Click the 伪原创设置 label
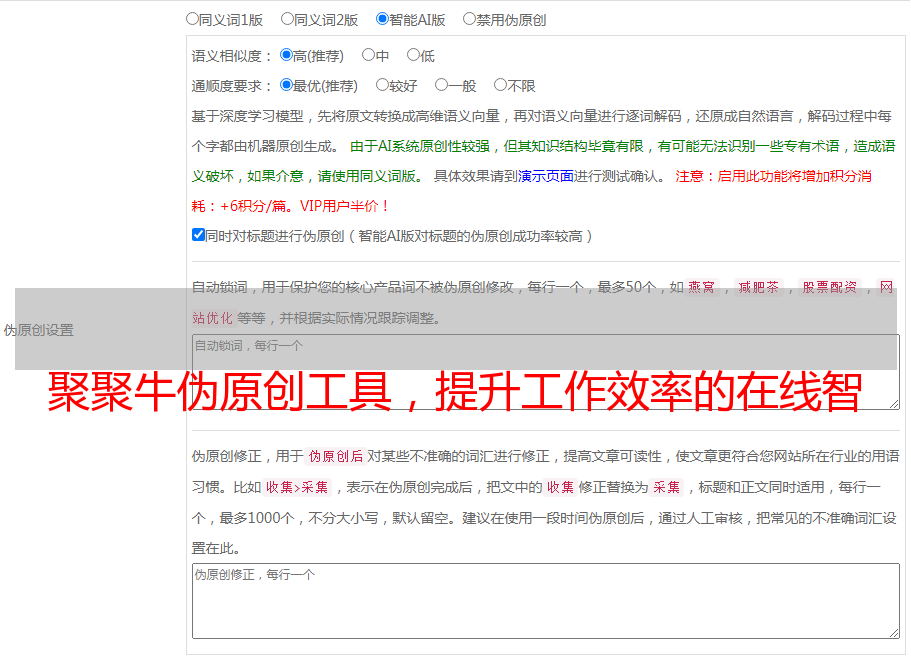 pos(39,330)
